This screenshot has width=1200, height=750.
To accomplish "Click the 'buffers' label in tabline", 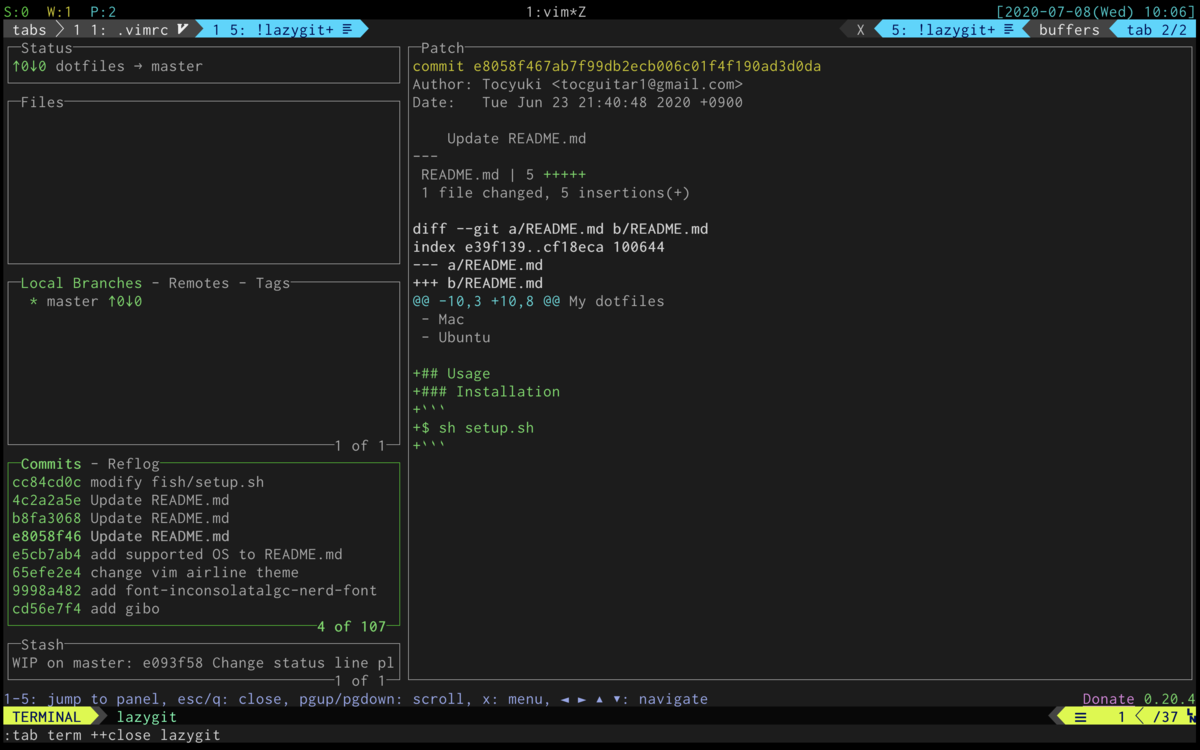I will click(x=1069, y=30).
